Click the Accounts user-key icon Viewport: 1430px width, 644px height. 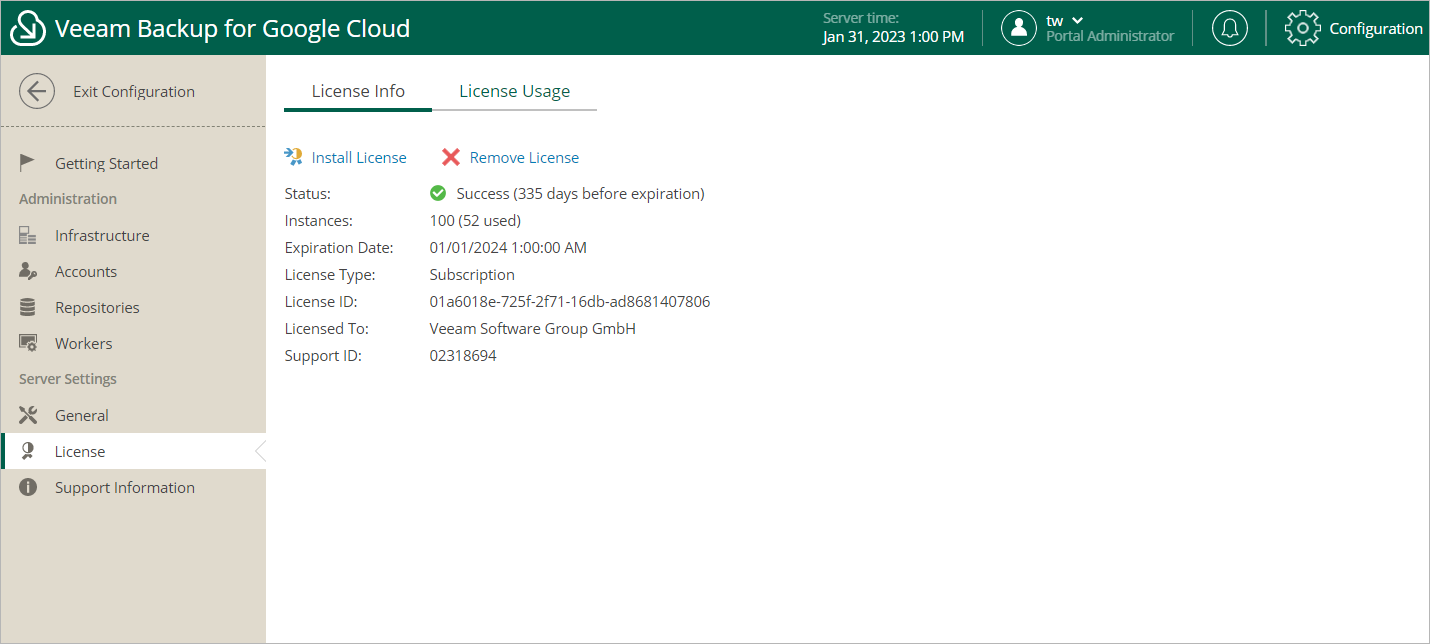coord(28,271)
